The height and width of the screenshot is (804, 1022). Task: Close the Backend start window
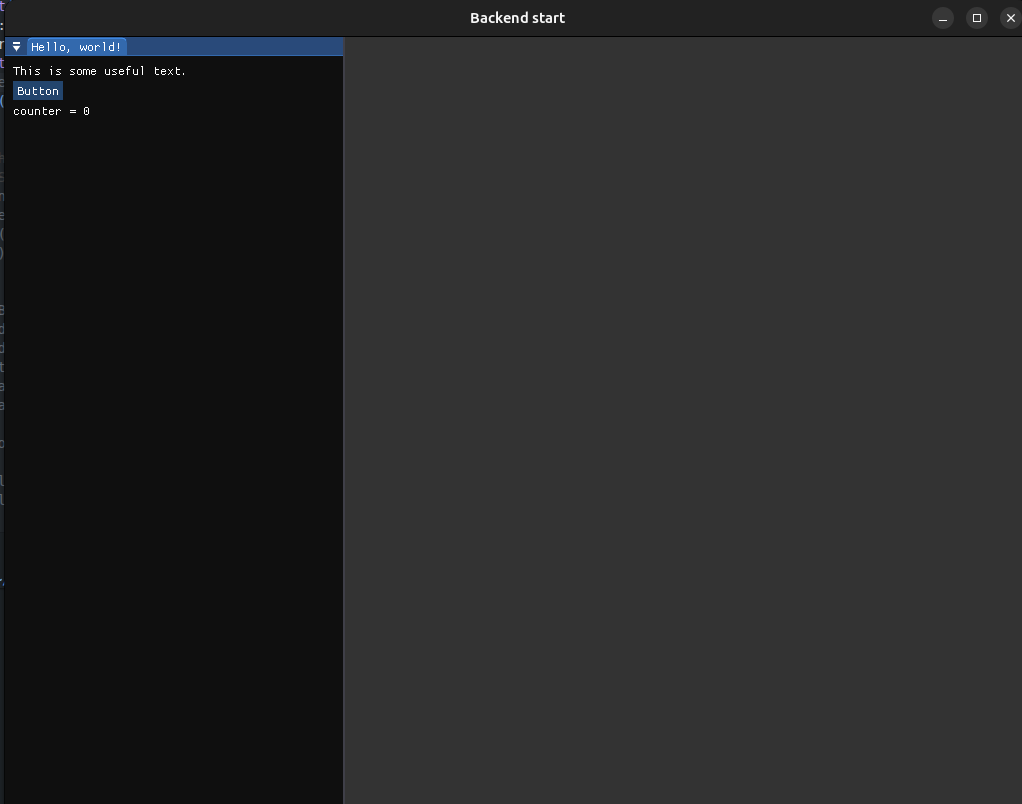pos(1009,18)
